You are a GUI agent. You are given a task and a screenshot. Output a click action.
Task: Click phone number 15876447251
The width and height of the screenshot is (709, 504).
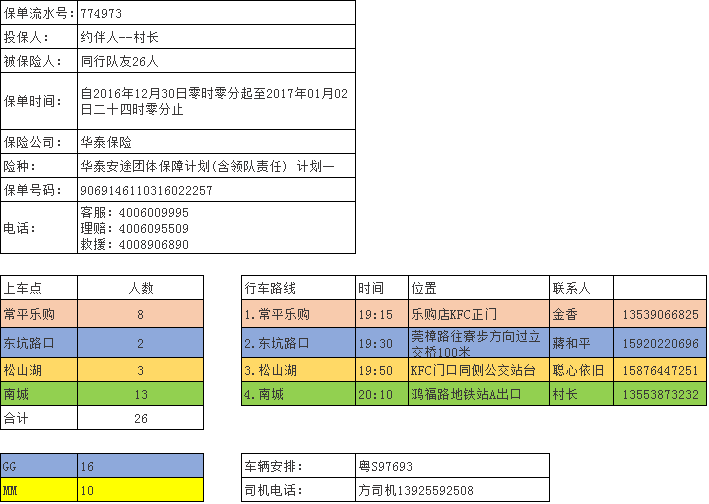click(659, 370)
